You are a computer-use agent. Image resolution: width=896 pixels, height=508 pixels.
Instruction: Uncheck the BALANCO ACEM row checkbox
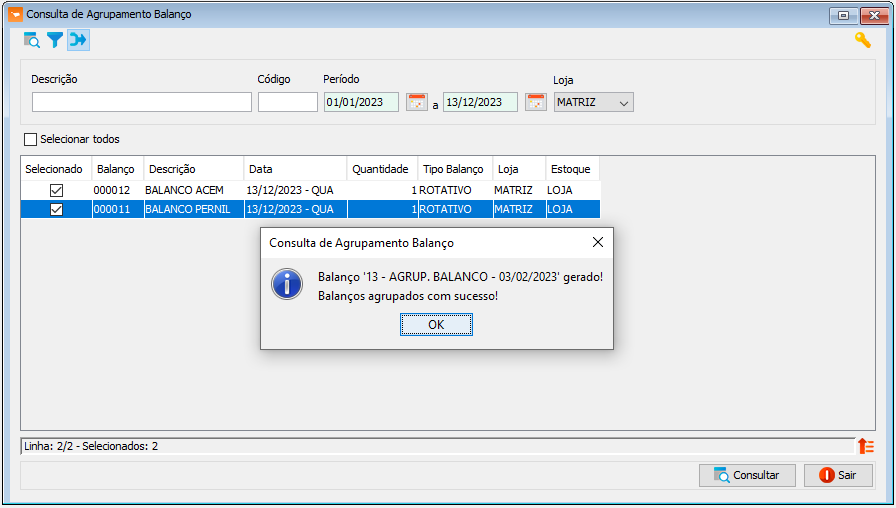[x=56, y=190]
